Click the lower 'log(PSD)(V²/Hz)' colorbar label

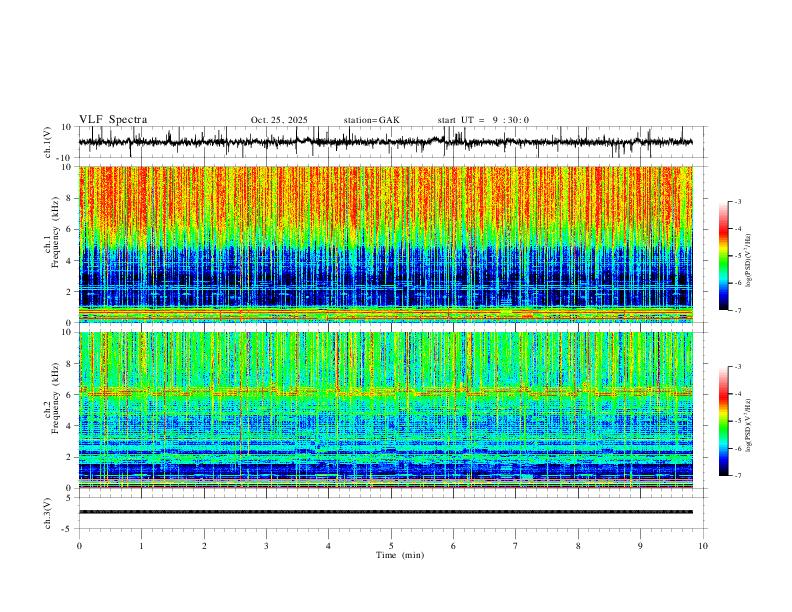click(x=748, y=425)
